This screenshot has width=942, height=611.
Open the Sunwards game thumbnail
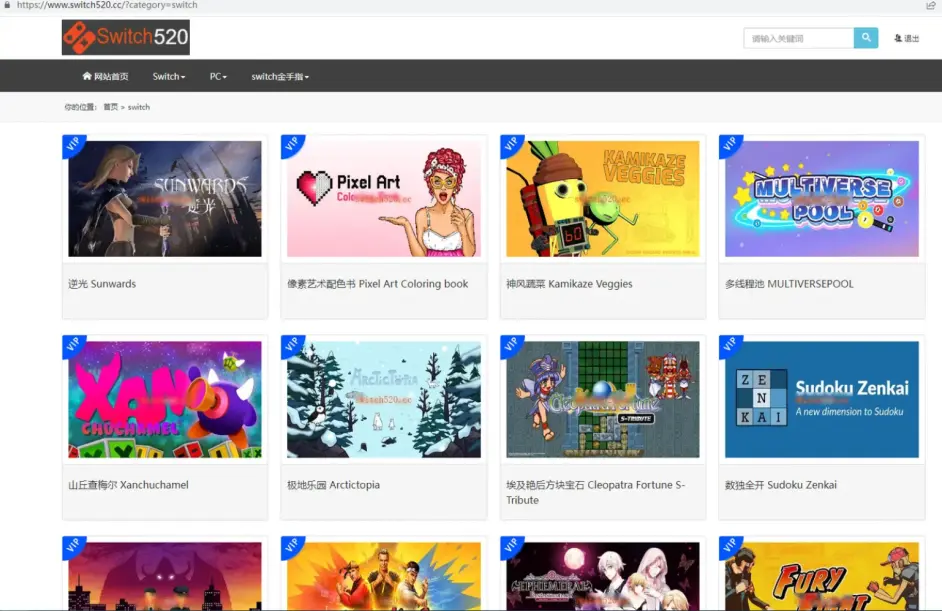point(165,199)
